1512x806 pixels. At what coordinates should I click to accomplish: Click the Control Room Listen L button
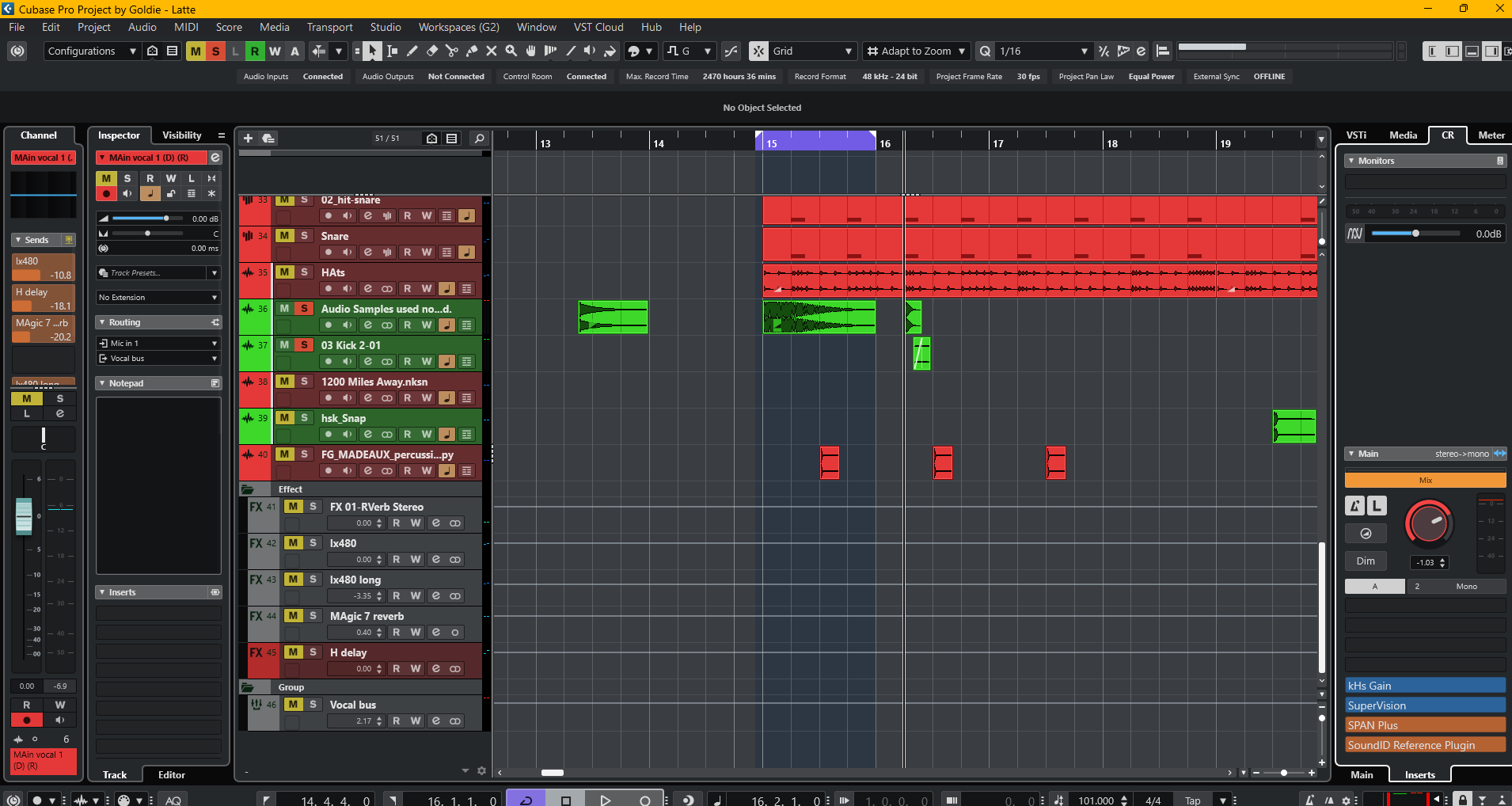[1377, 505]
